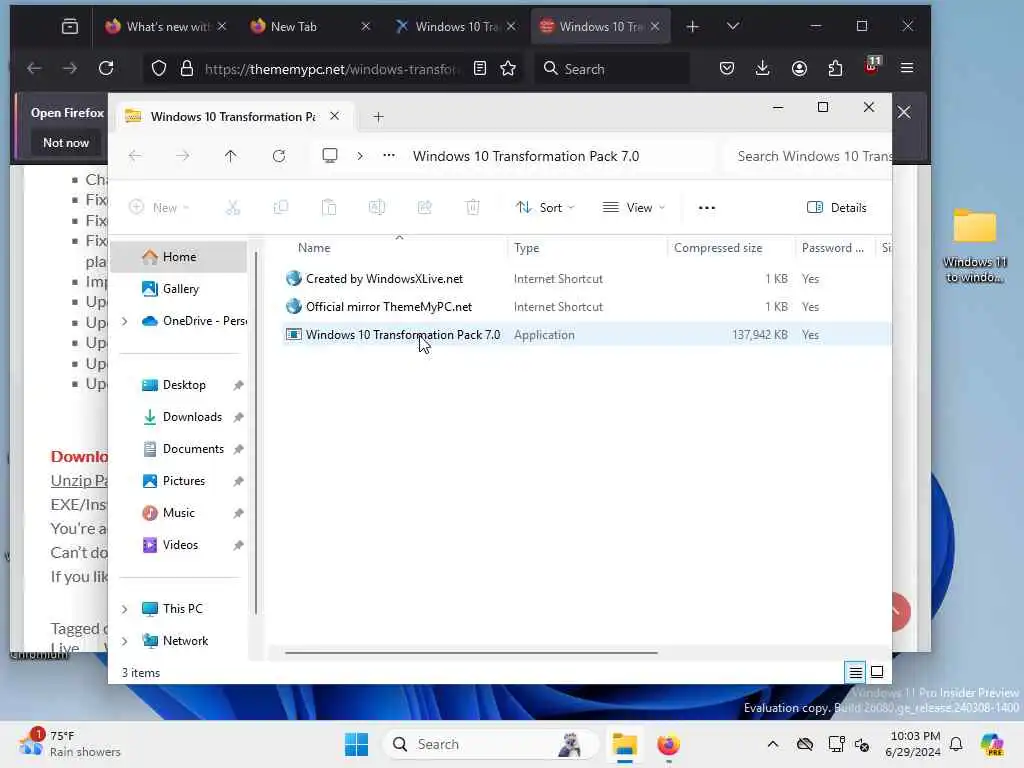
Task: Select the Windows 10 Transformation Explorer tab
Action: click(232, 116)
